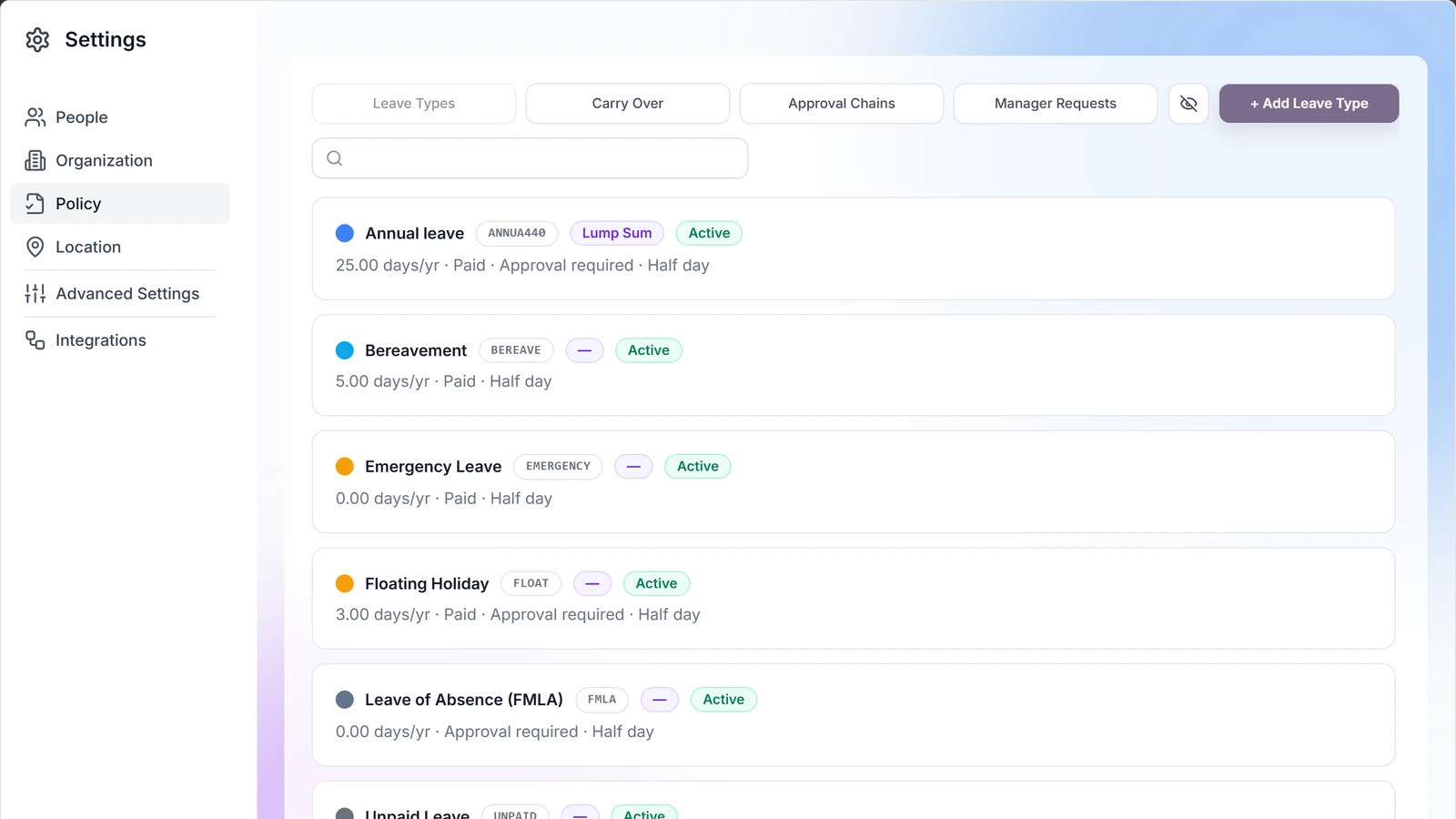Open the People settings section
Viewport: 1456px width, 819px height.
(120, 117)
